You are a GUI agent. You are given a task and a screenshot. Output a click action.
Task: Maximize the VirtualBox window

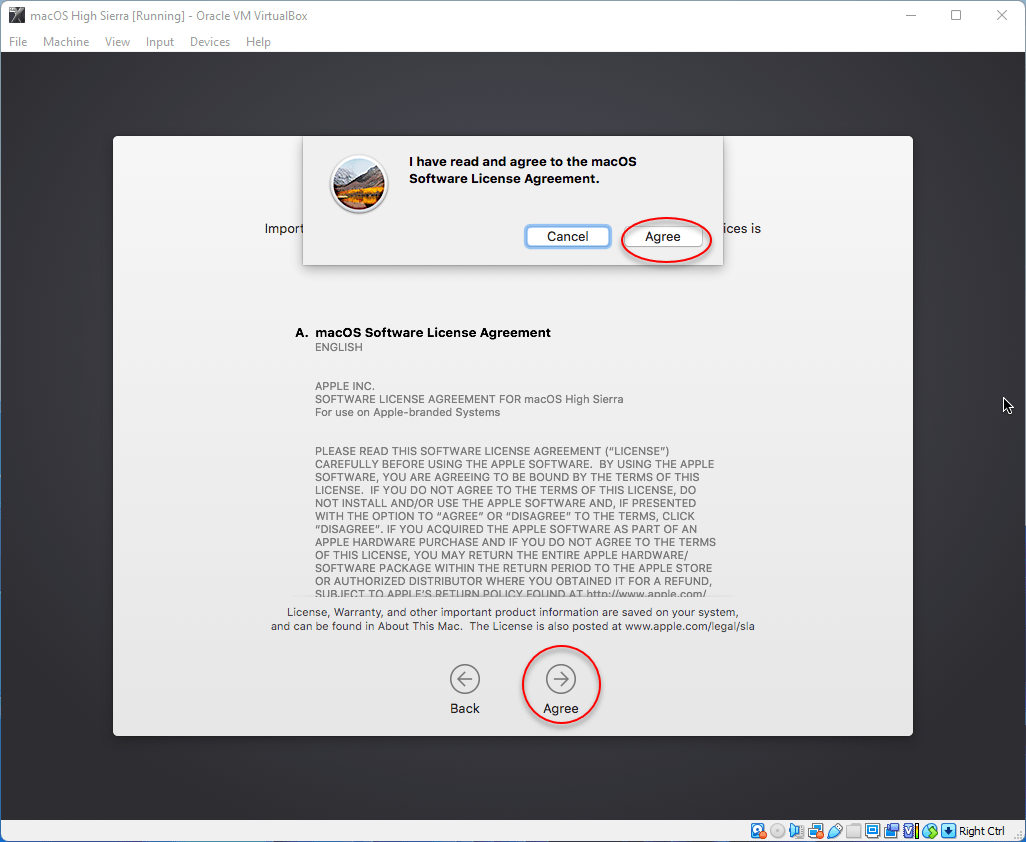pyautogui.click(x=956, y=15)
